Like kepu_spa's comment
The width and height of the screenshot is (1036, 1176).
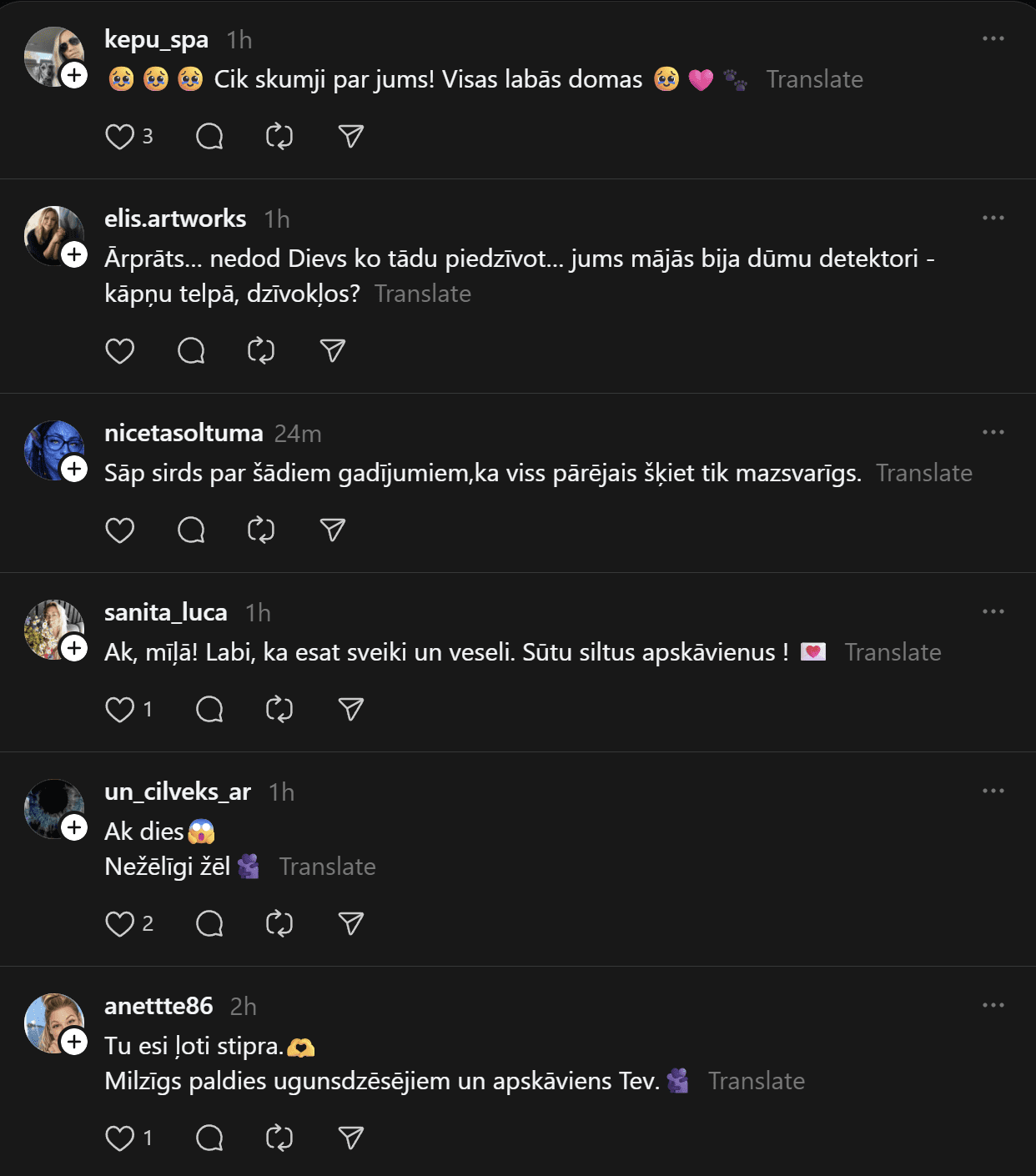(120, 137)
